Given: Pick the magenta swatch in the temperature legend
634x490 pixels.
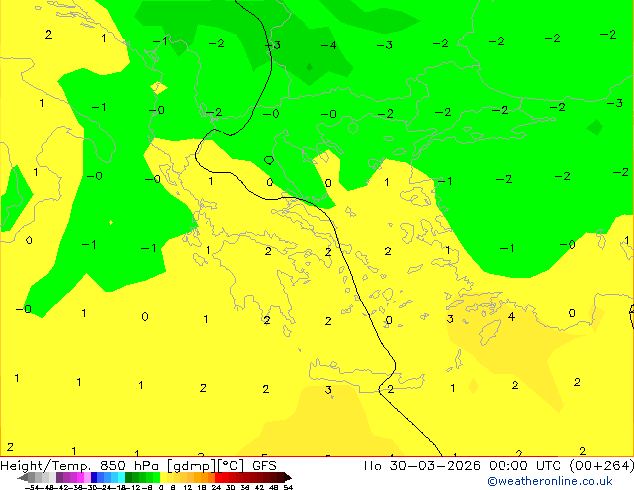Looking at the screenshot, I should 80,477.
